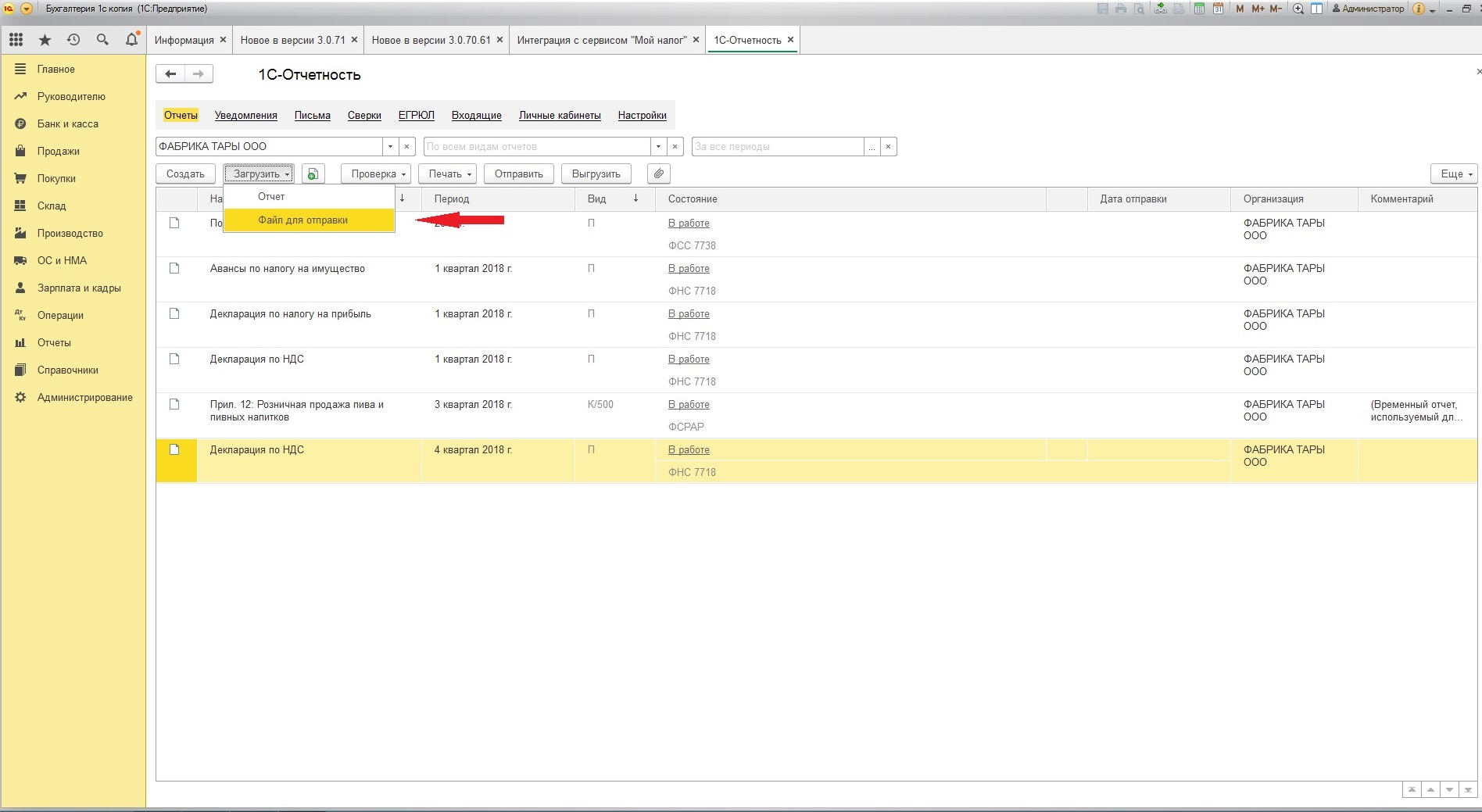The height and width of the screenshot is (812, 1482).
Task: Go forward with the right arrow button
Action: pos(199,74)
